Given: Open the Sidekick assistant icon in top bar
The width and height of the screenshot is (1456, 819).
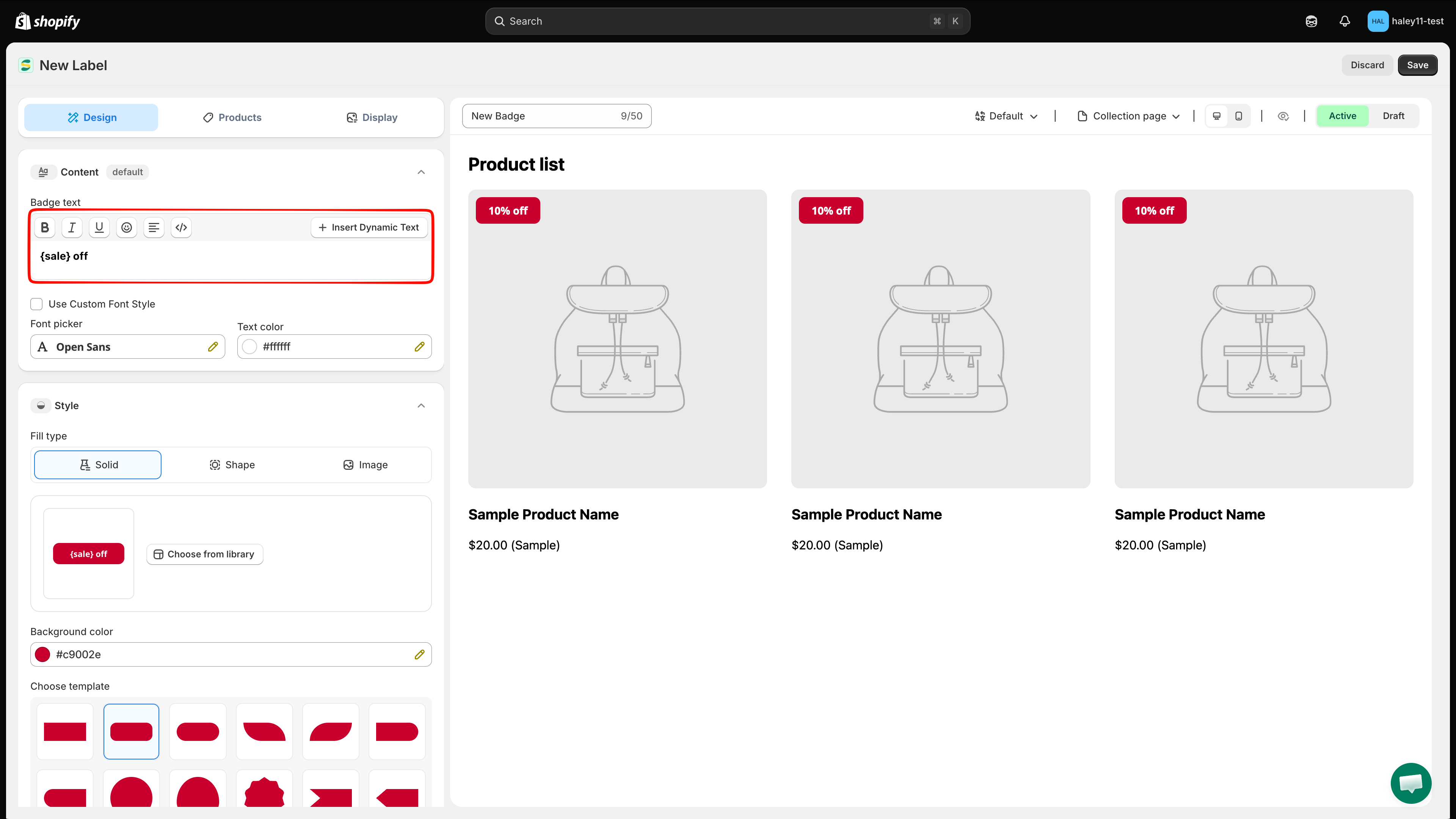Looking at the screenshot, I should (x=1311, y=21).
